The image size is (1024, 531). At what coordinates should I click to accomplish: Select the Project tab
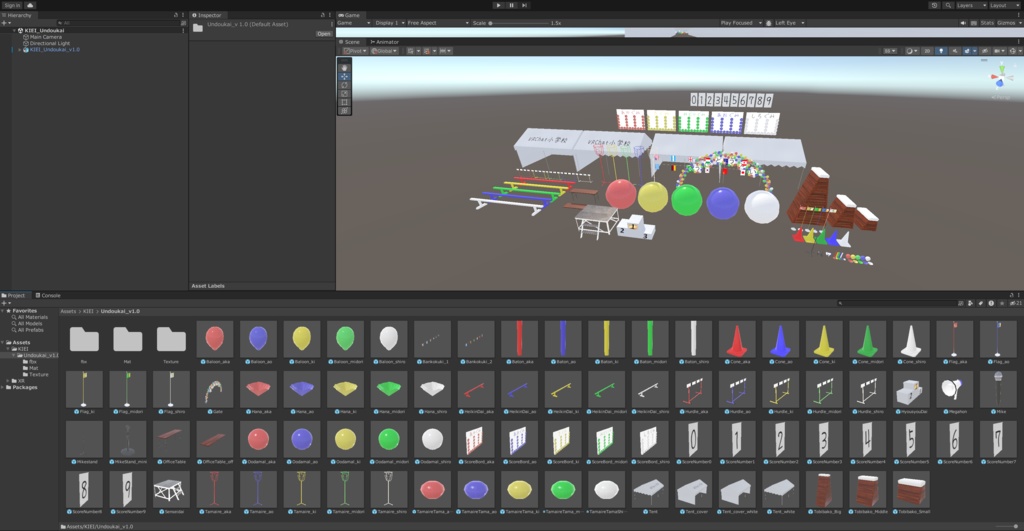14,295
